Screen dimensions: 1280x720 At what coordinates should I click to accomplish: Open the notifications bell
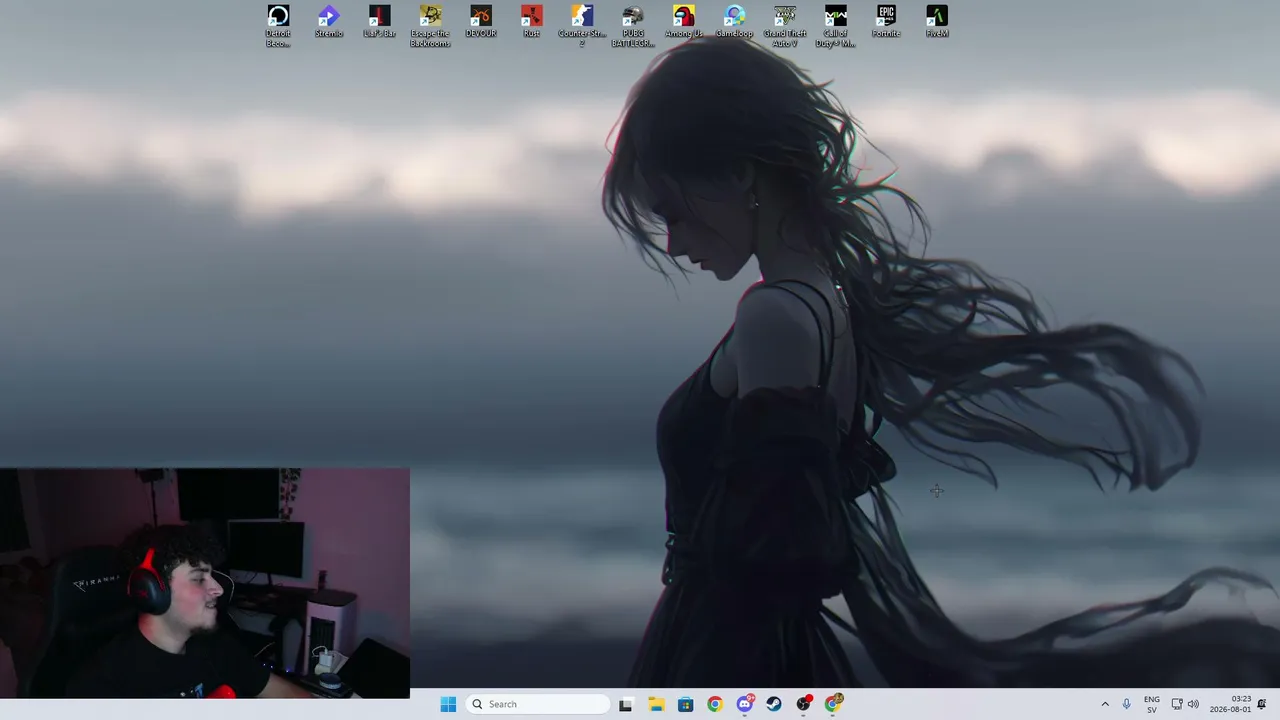[x=1262, y=704]
